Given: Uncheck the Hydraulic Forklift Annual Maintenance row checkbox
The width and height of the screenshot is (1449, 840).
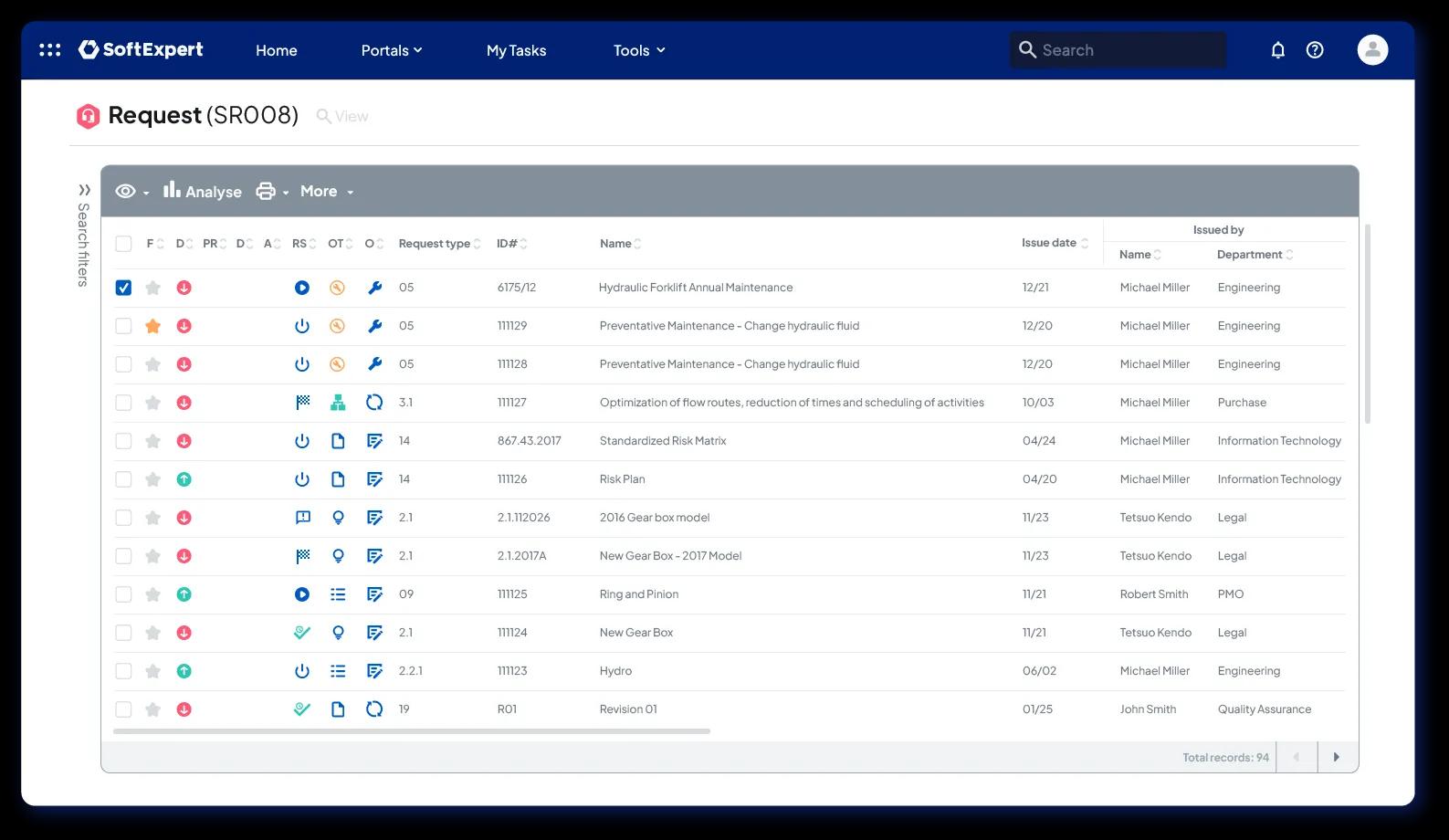Looking at the screenshot, I should coord(123,288).
